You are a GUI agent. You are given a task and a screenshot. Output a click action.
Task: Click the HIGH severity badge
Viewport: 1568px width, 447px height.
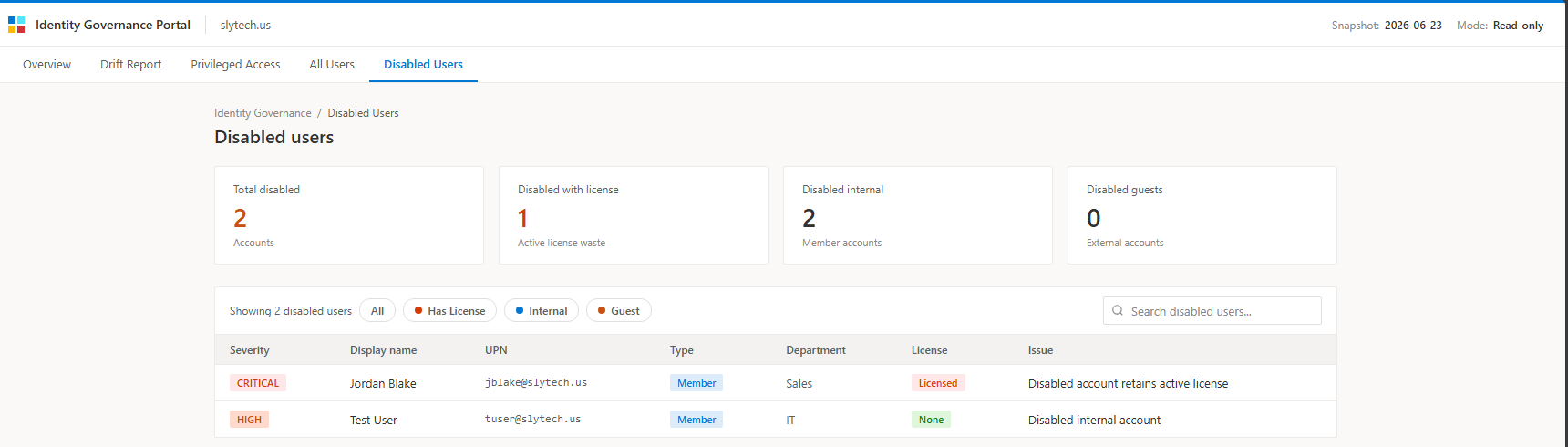[249, 420]
